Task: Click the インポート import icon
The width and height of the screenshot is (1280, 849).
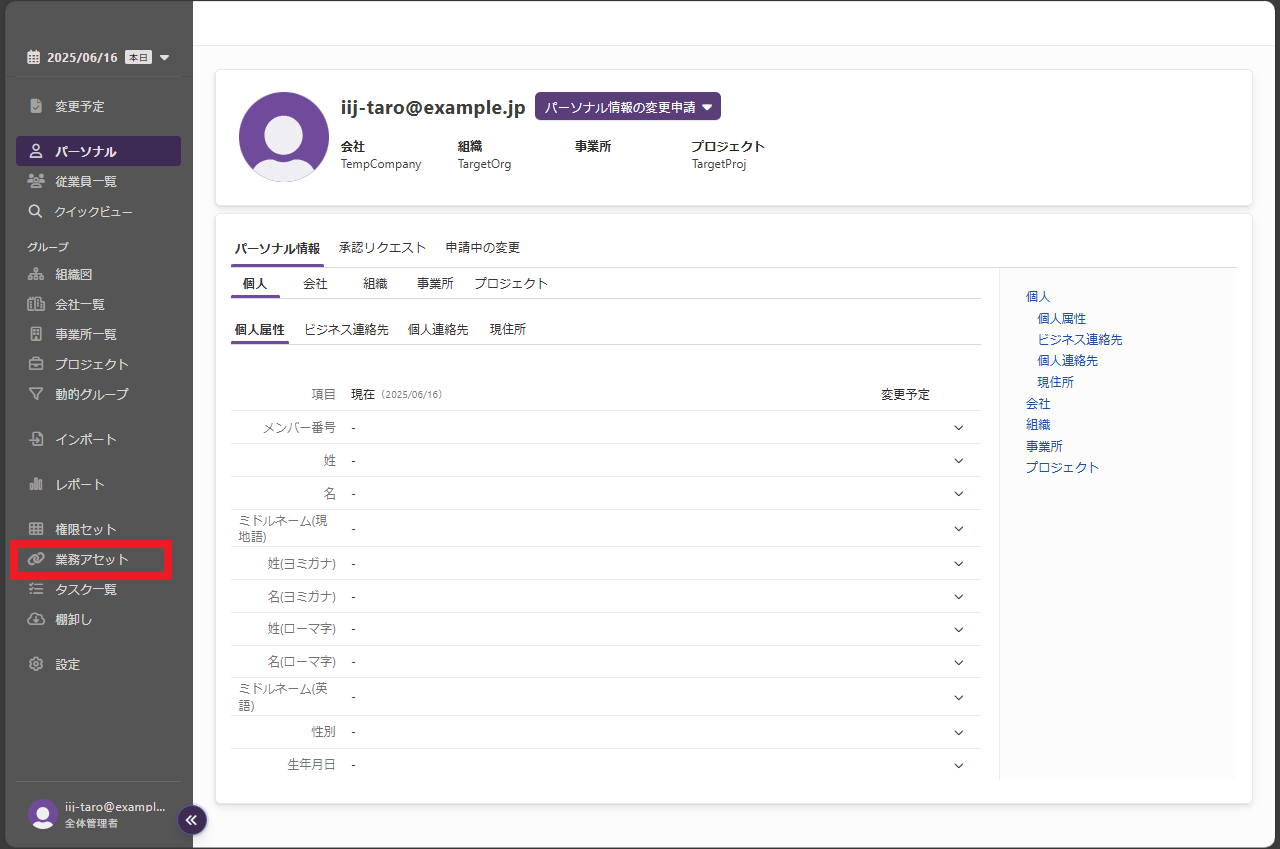Action: [x=36, y=439]
